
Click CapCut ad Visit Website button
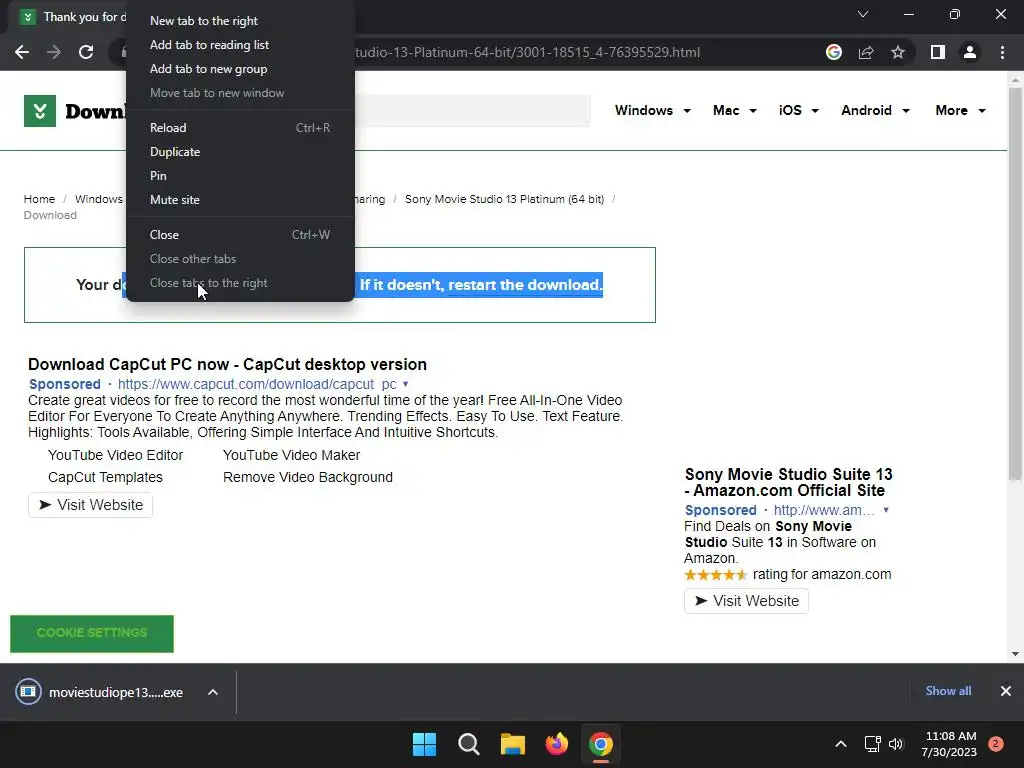tap(90, 505)
